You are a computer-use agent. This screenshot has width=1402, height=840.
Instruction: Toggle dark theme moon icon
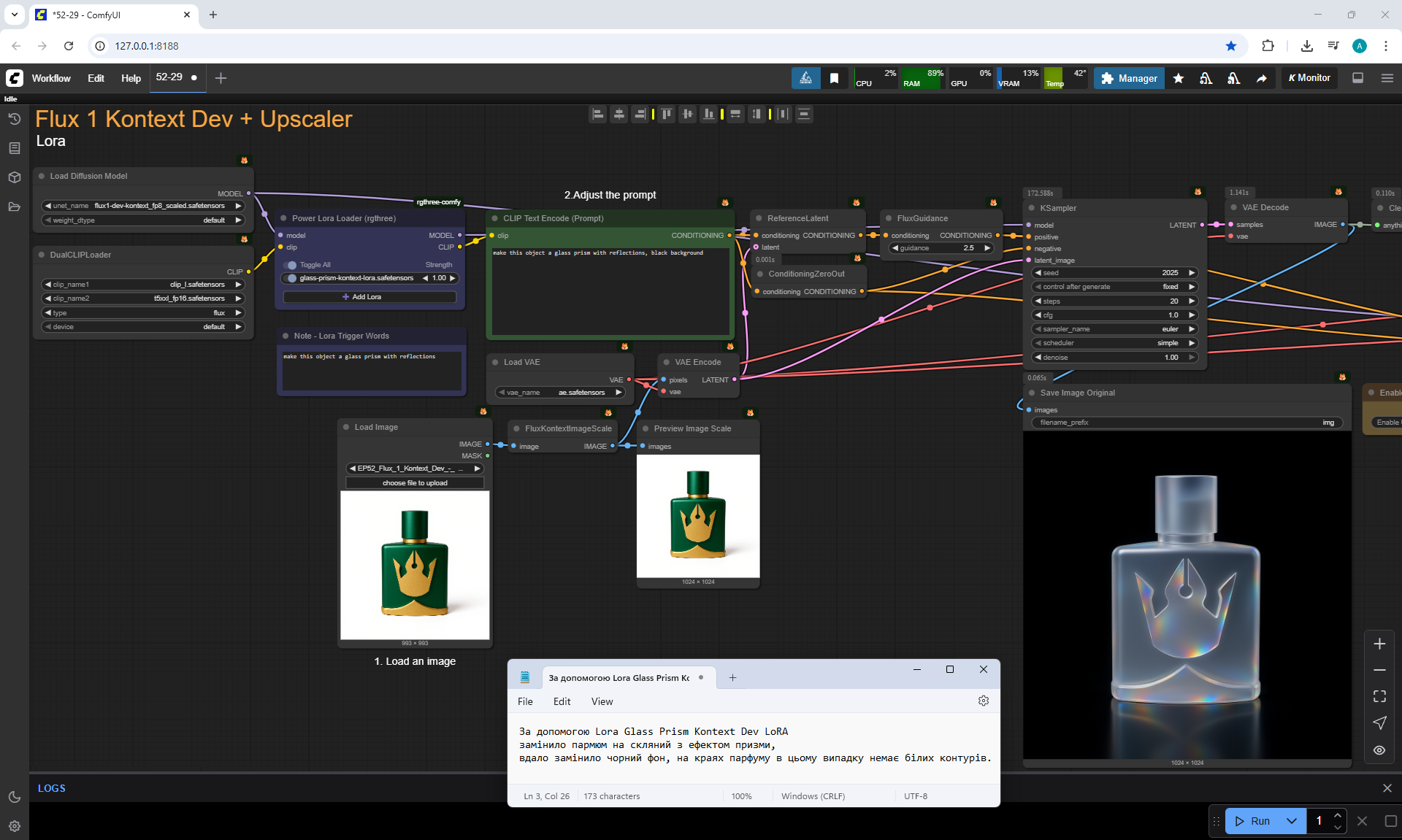(x=14, y=797)
